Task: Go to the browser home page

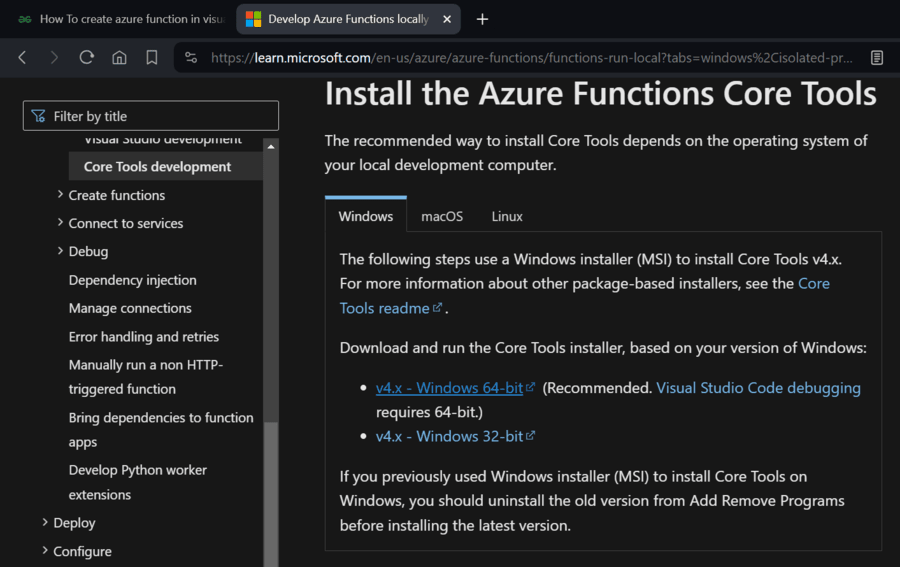Action: (119, 58)
